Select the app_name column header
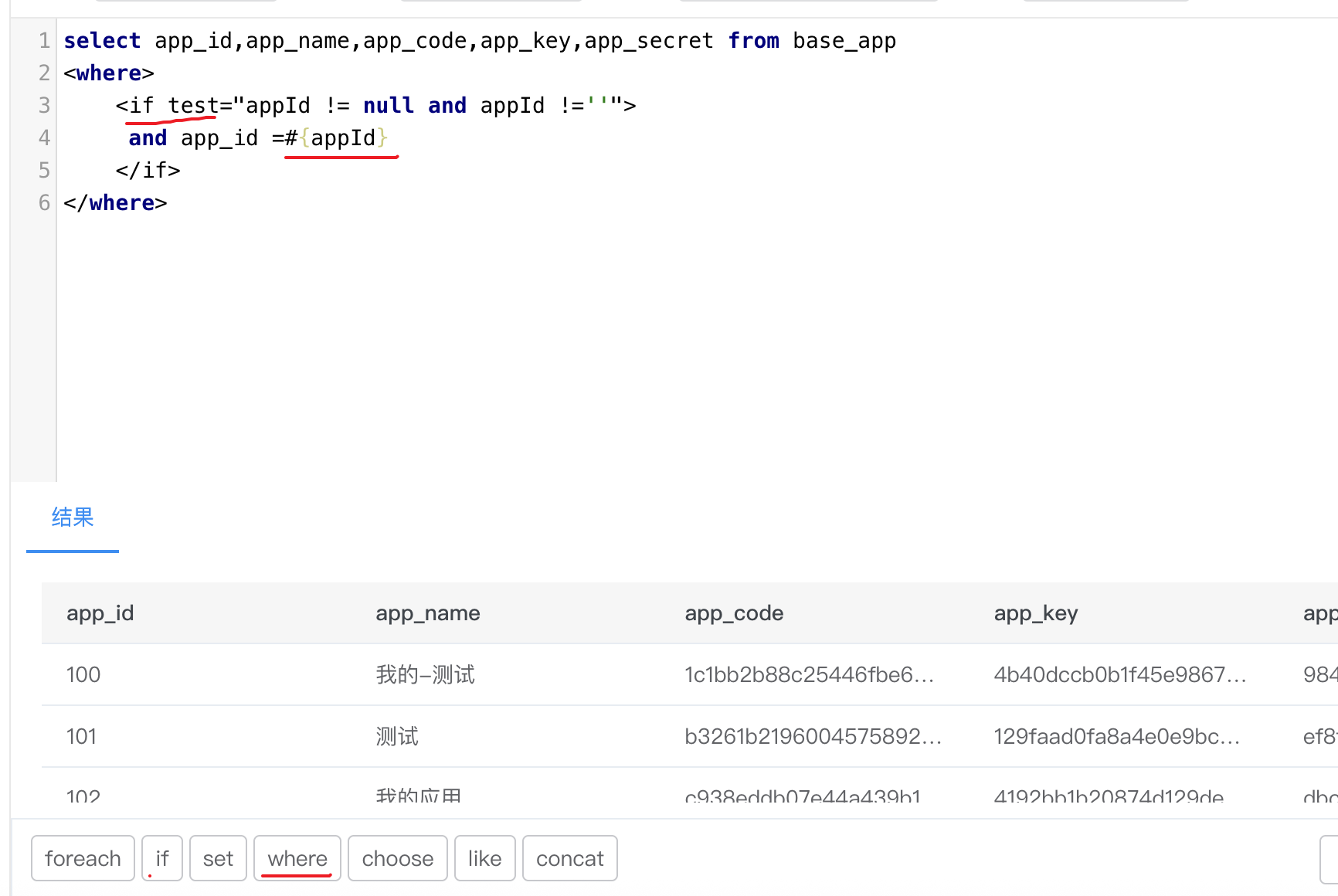 pos(428,613)
